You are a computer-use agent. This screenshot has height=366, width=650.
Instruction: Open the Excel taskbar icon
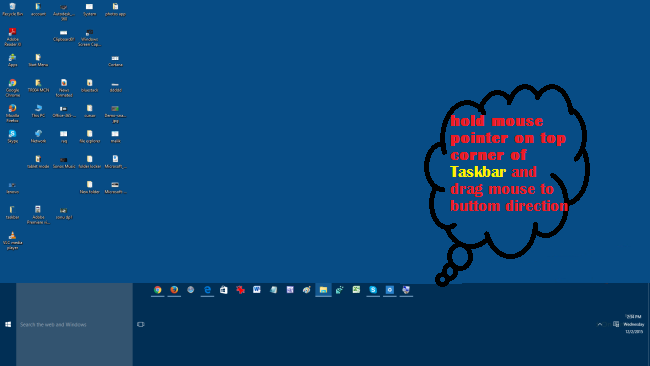click(x=357, y=290)
